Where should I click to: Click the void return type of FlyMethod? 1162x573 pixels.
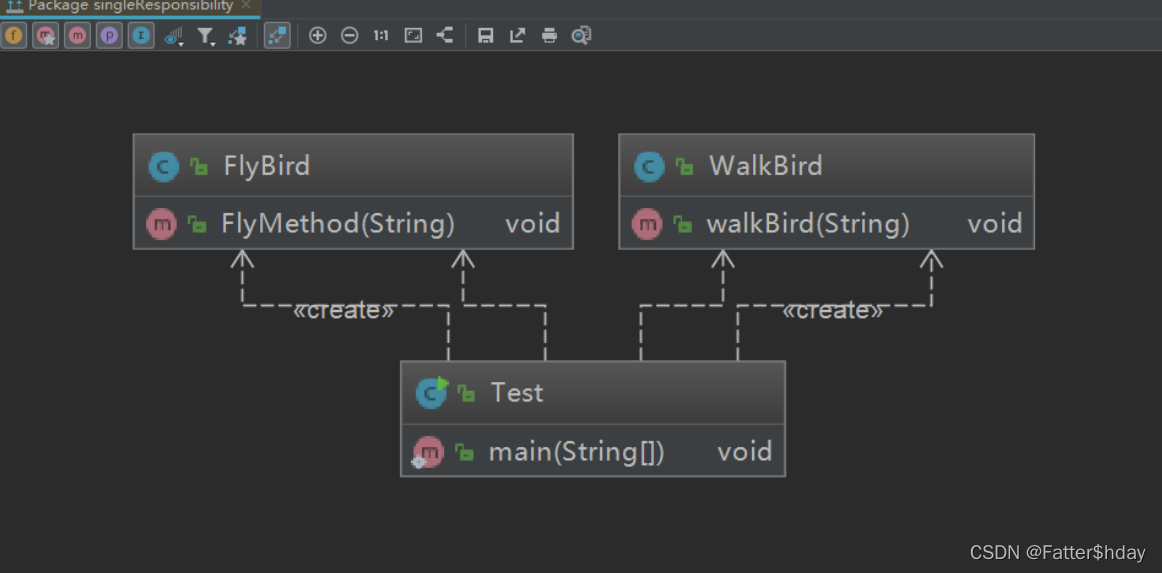[x=533, y=224]
